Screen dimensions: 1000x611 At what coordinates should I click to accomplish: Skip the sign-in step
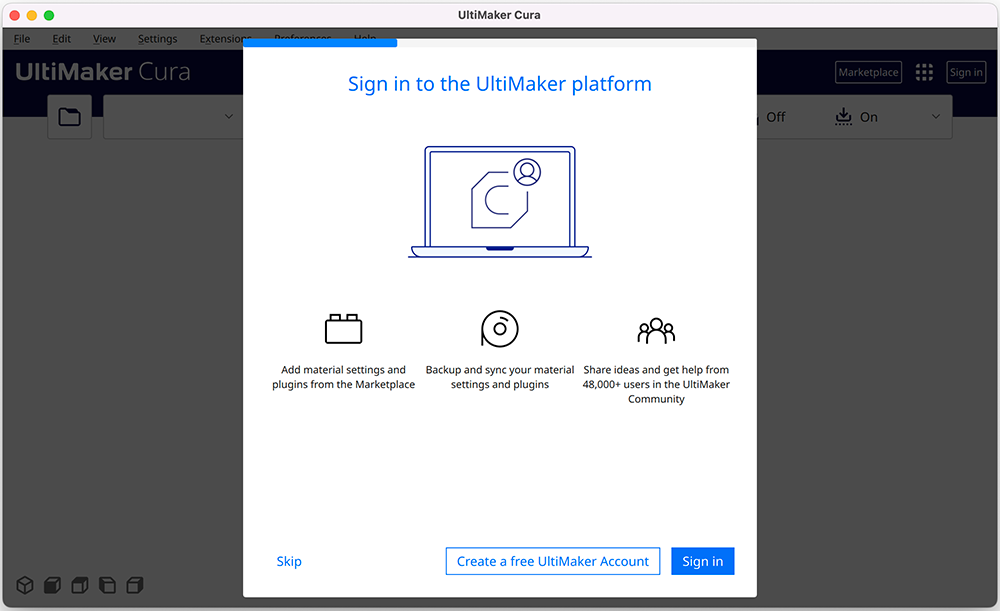(x=289, y=561)
